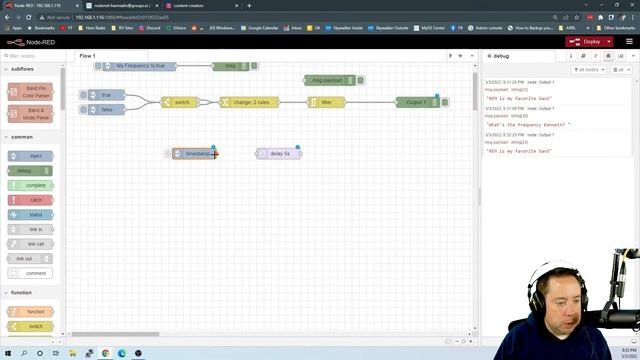Click the horizontal canvas scrollbar
The width and height of the screenshot is (640, 360).
(x=116, y=334)
